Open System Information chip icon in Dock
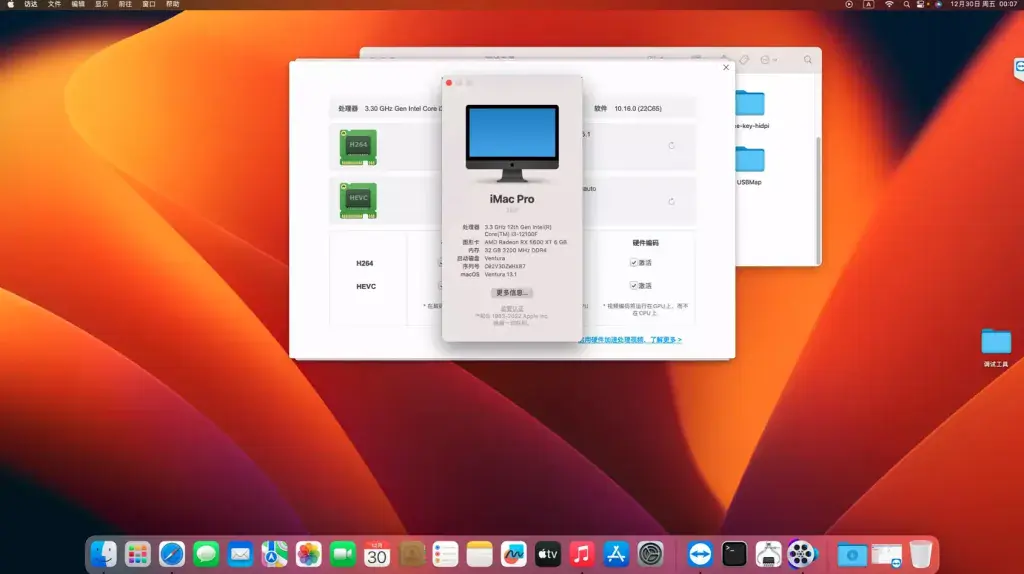This screenshot has width=1024, height=574. (768, 554)
